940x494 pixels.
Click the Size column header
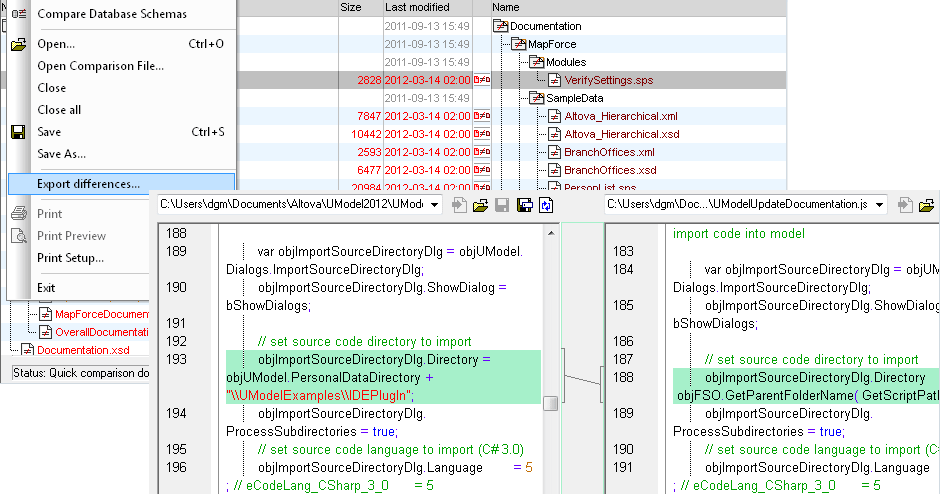[351, 7]
